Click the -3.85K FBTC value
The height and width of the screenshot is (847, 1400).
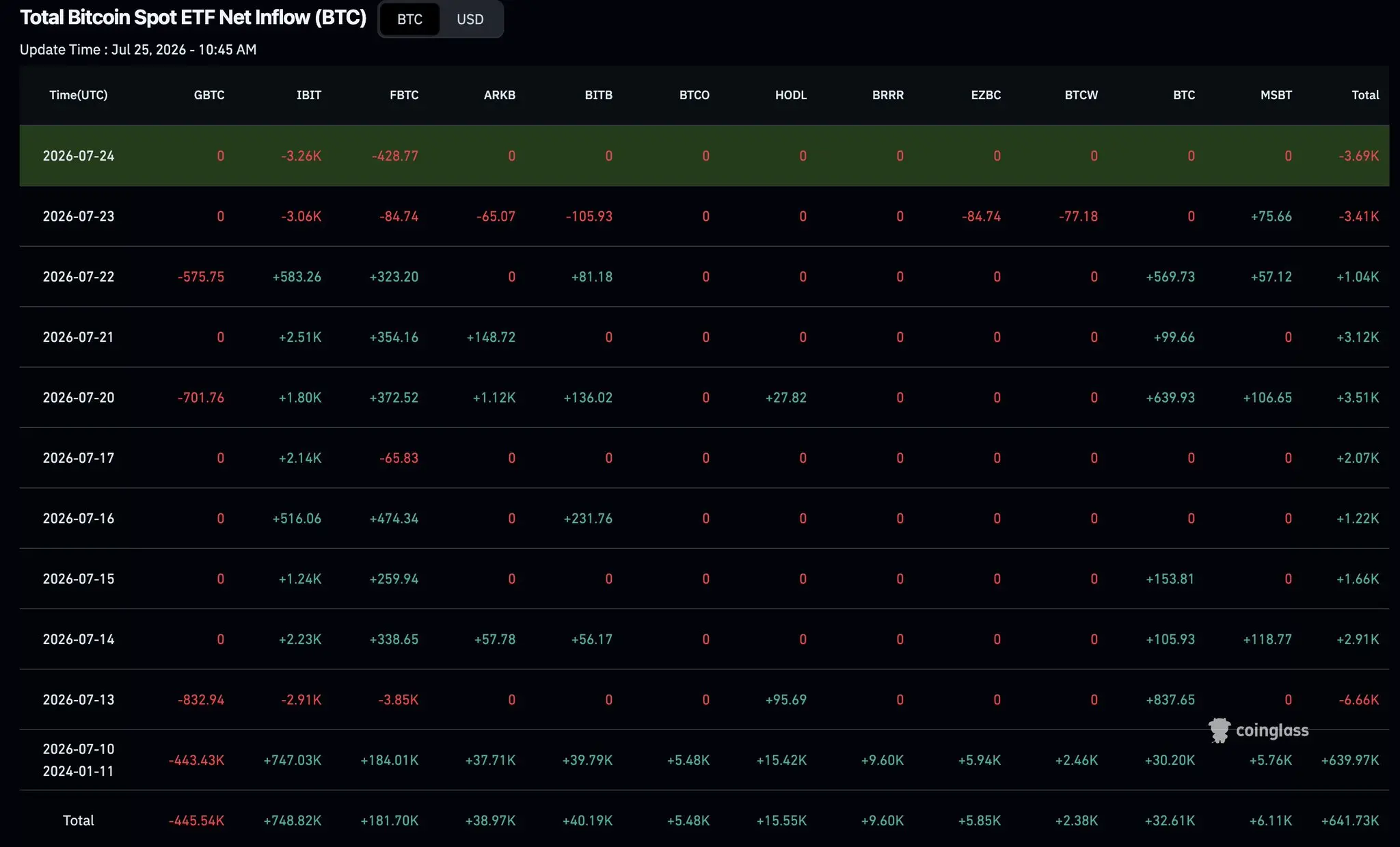click(399, 699)
